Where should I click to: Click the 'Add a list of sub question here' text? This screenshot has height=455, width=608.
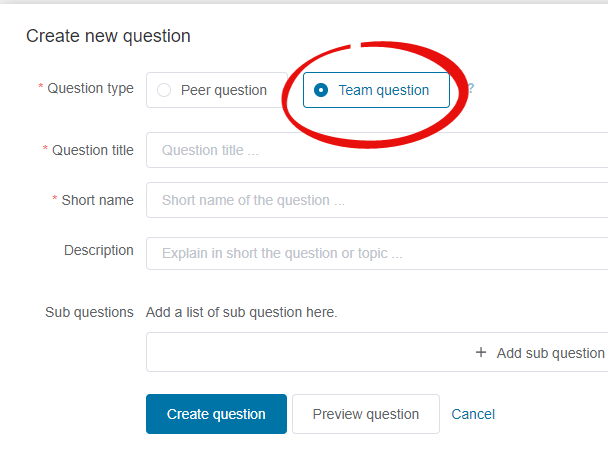[x=242, y=312]
